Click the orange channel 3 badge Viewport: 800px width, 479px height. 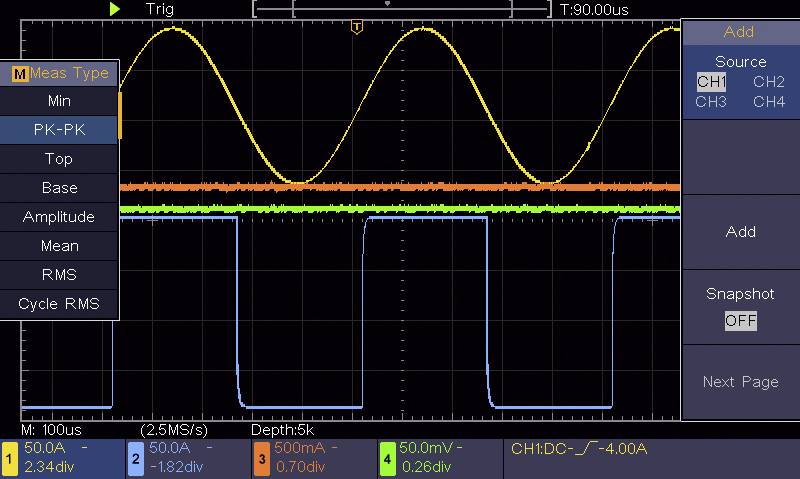point(261,459)
